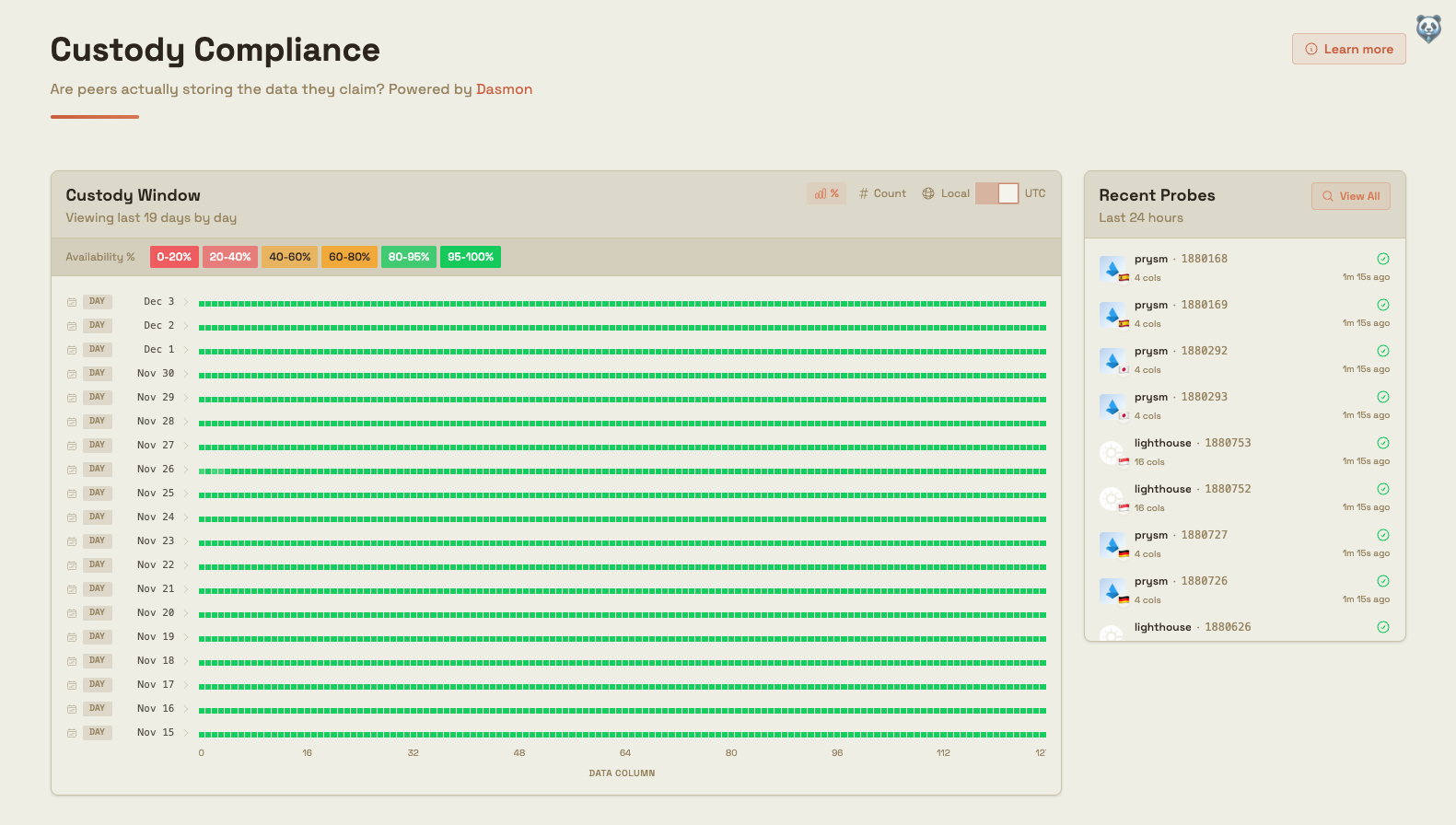This screenshot has width=1456, height=825.
Task: Click the prysm client icon for probe 1880168
Action: 1112,268
